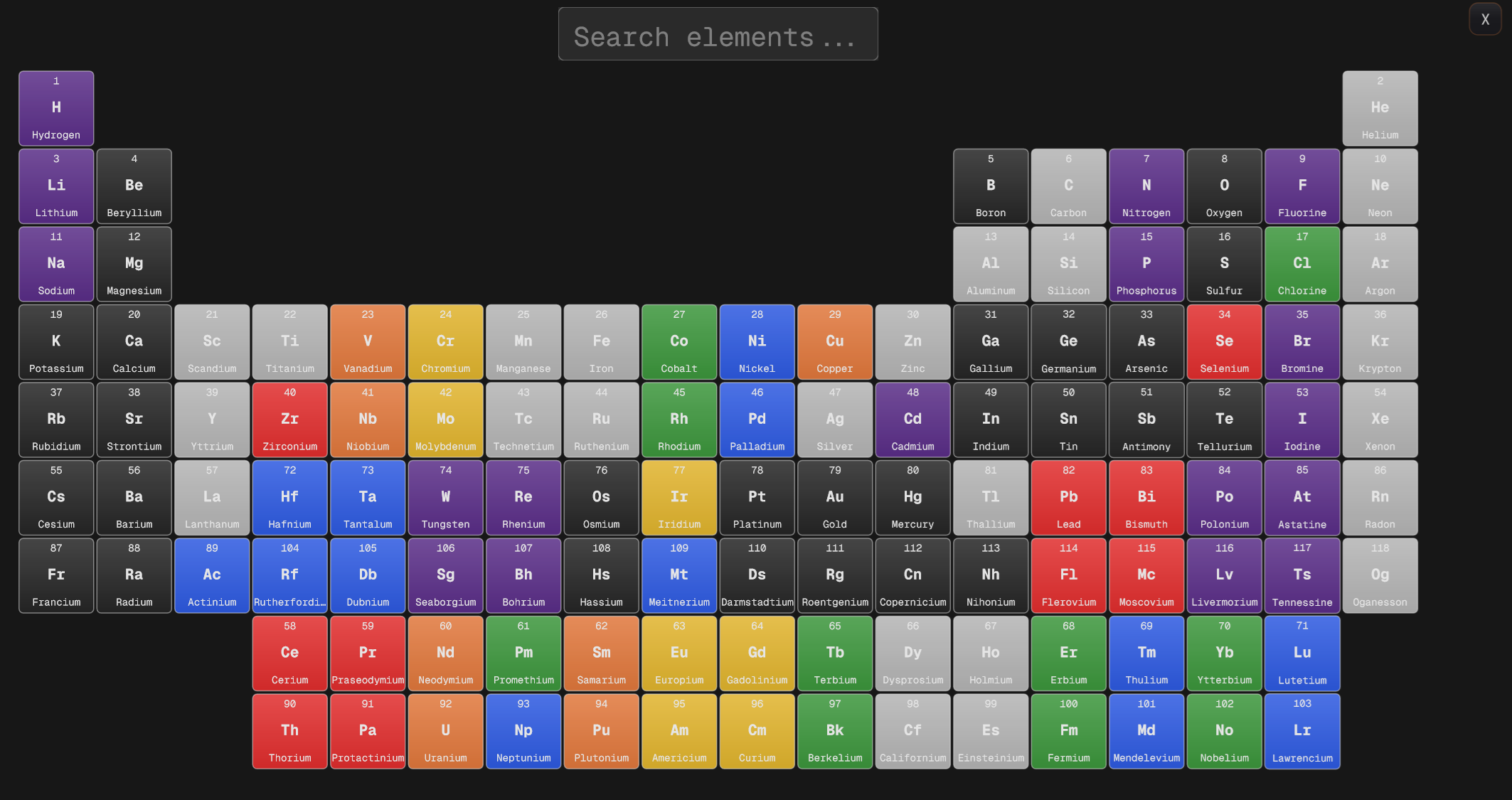Select the Tennessine tile
The image size is (1512, 800).
1302,575
